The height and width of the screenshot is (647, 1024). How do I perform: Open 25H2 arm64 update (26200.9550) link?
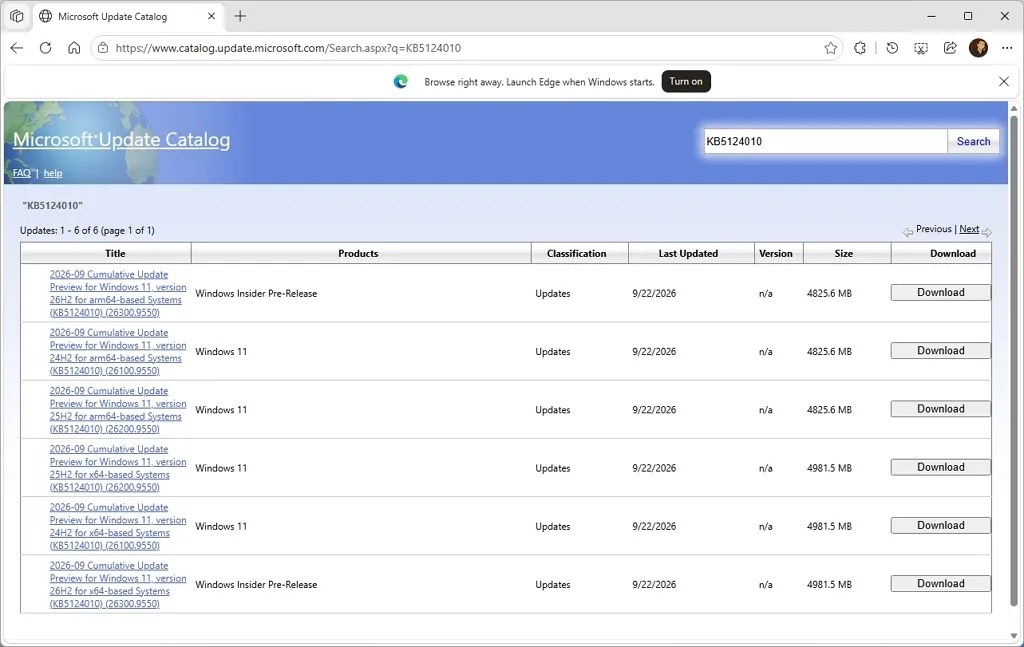118,409
